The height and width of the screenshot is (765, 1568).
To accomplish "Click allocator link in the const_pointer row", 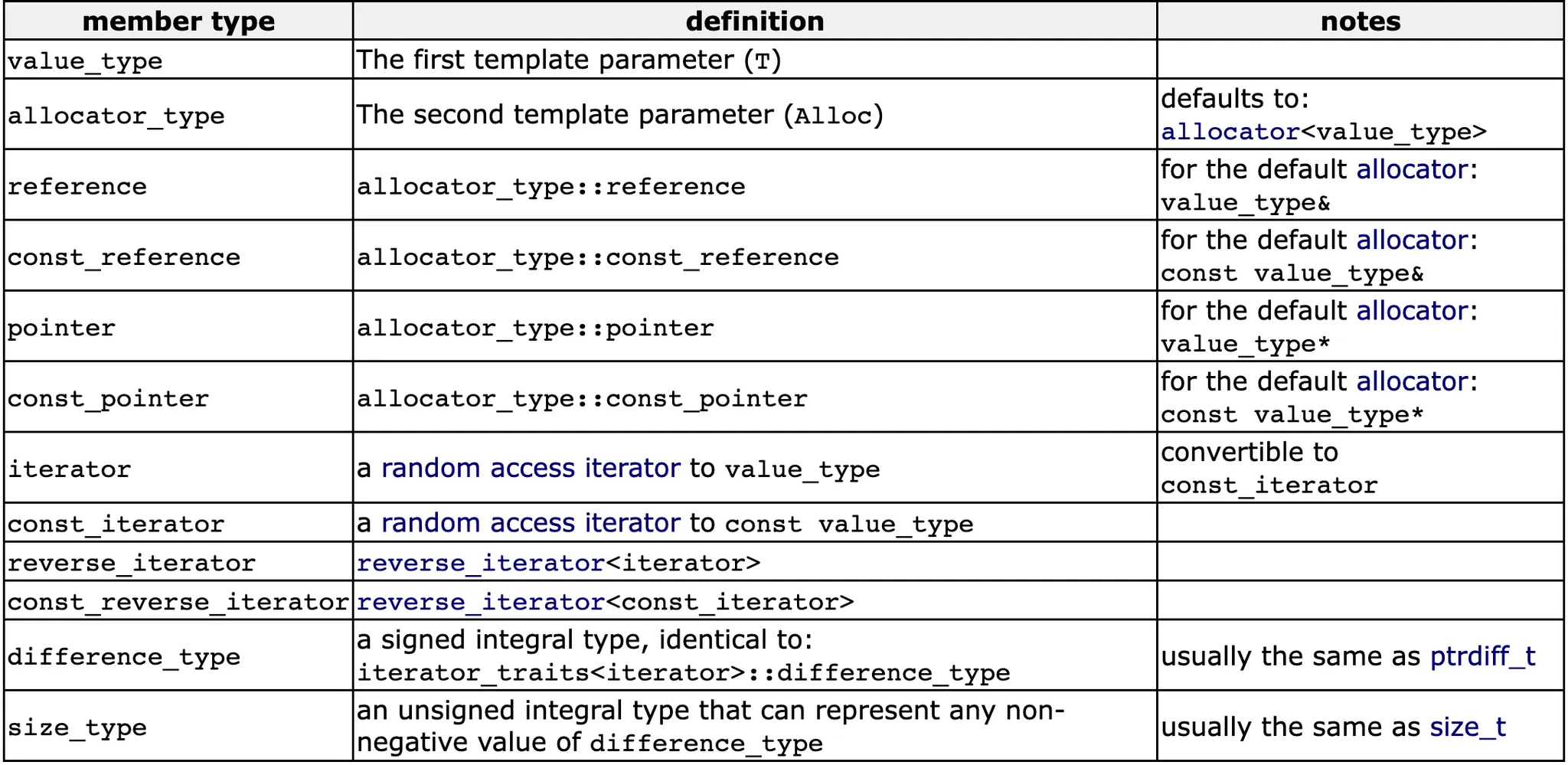I will pyautogui.click(x=1412, y=381).
